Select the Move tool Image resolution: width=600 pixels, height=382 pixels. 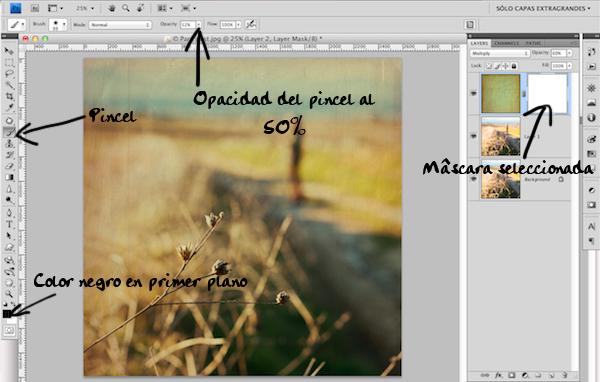coord(9,51)
